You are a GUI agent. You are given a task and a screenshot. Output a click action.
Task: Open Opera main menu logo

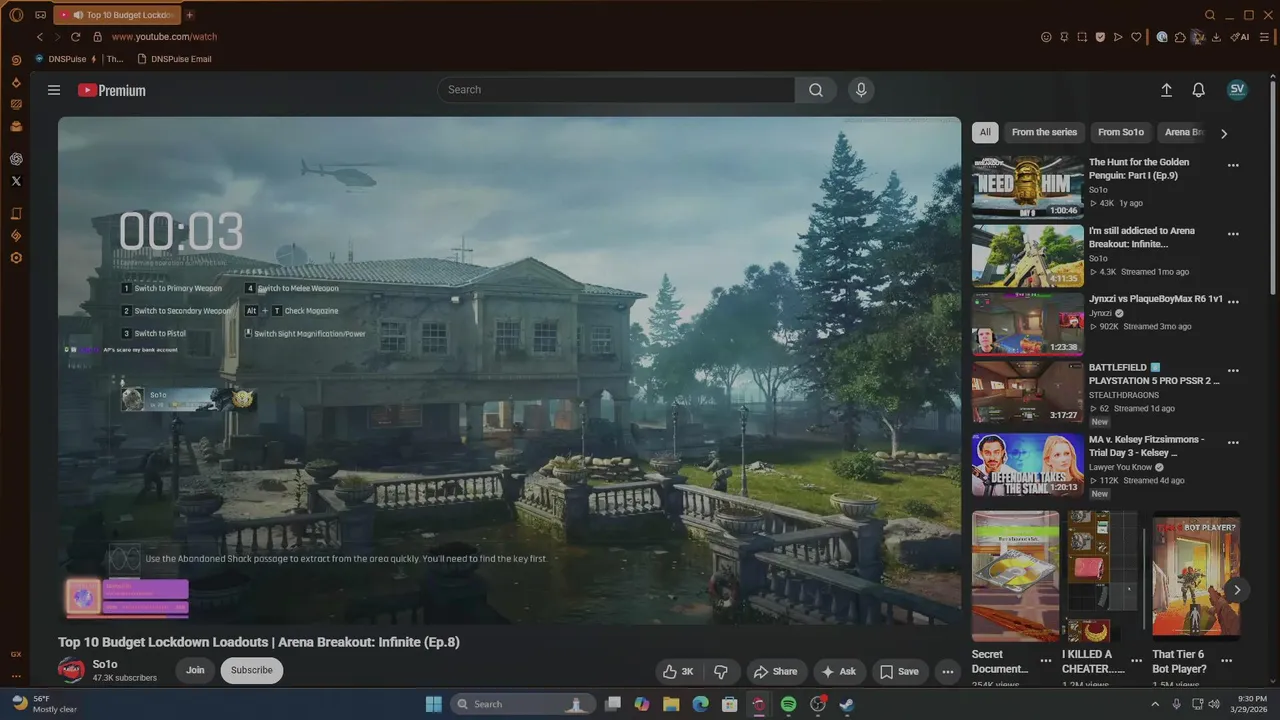click(16, 15)
